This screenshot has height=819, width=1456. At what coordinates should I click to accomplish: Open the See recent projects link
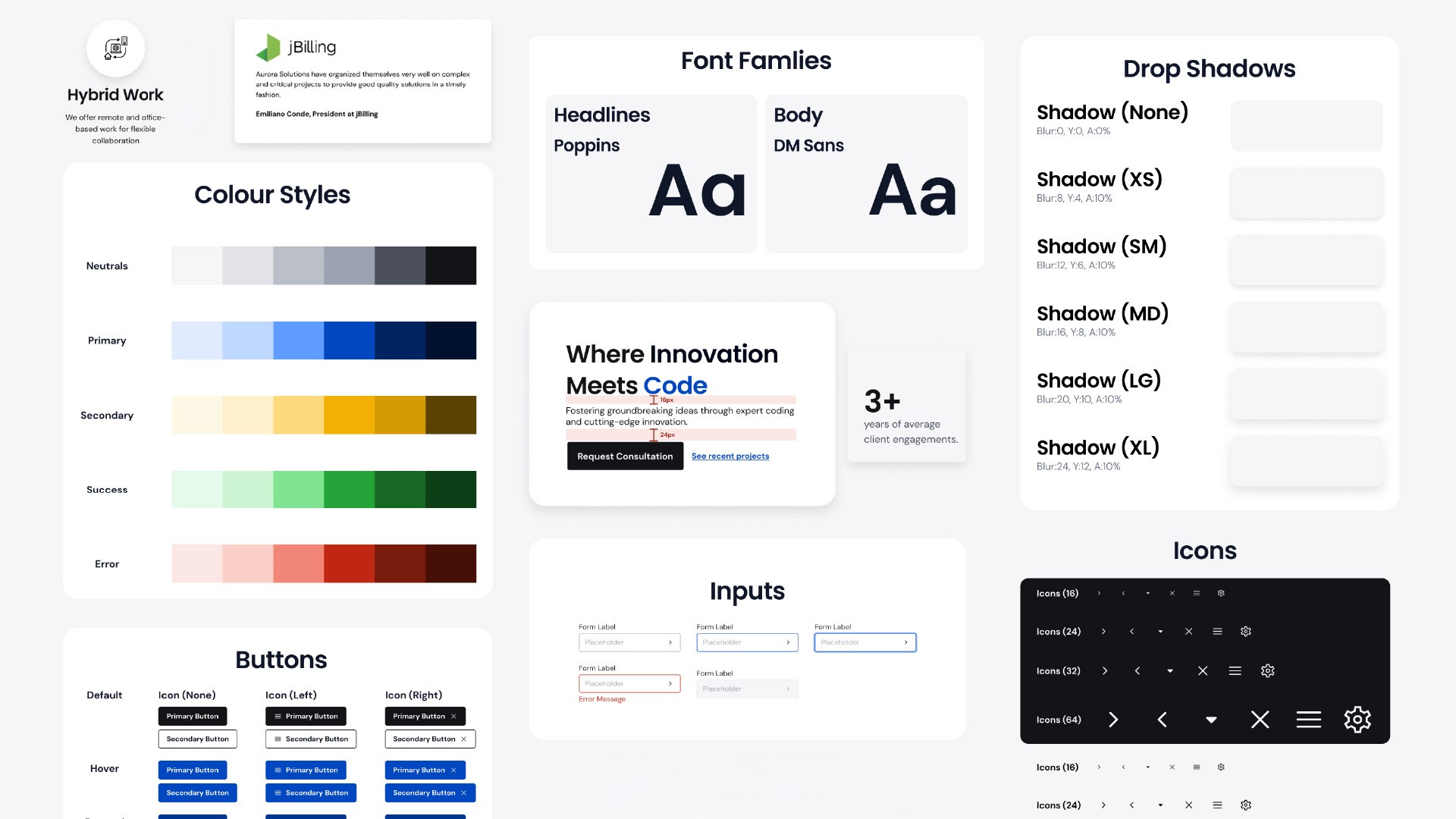pyautogui.click(x=730, y=456)
